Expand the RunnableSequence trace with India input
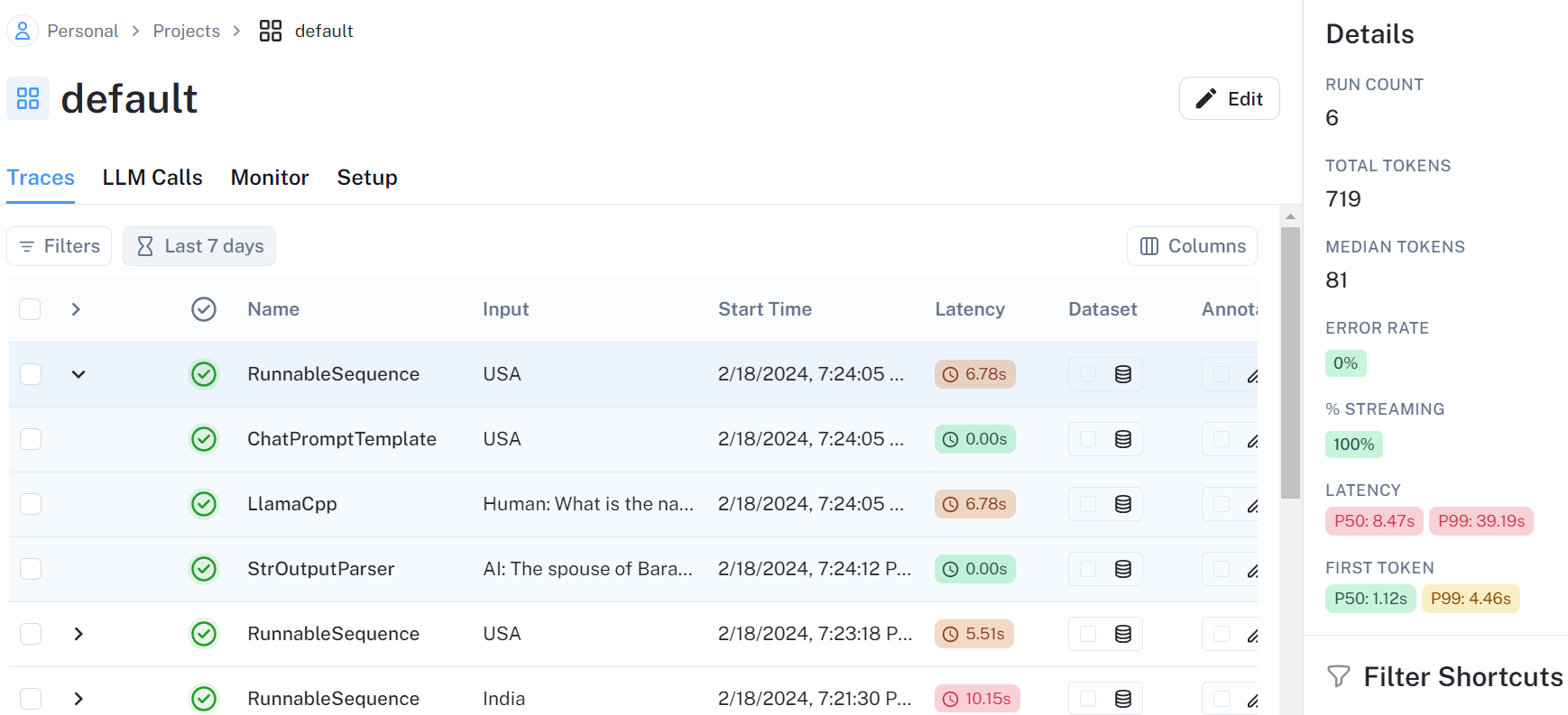The width and height of the screenshot is (1568, 715). click(78, 699)
